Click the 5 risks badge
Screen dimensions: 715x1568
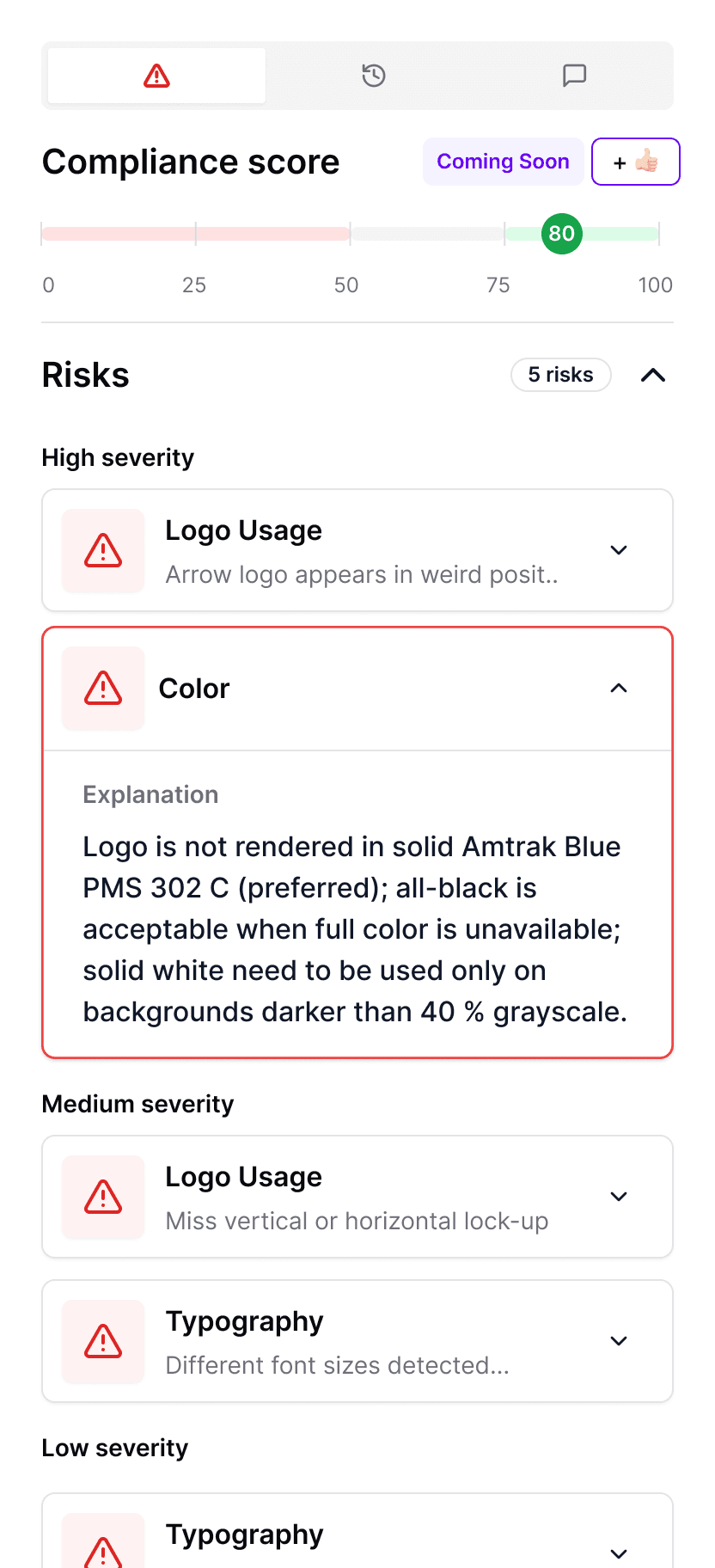point(560,375)
